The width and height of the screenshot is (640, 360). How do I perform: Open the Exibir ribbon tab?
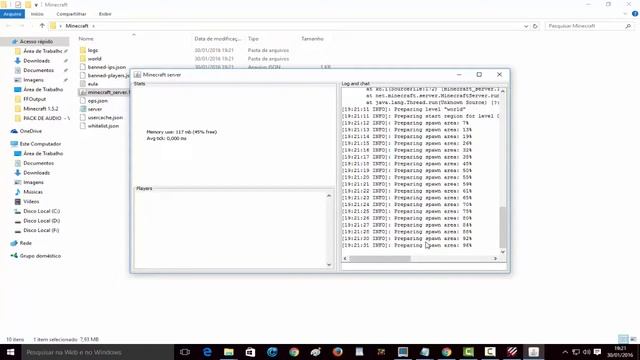click(x=105, y=14)
